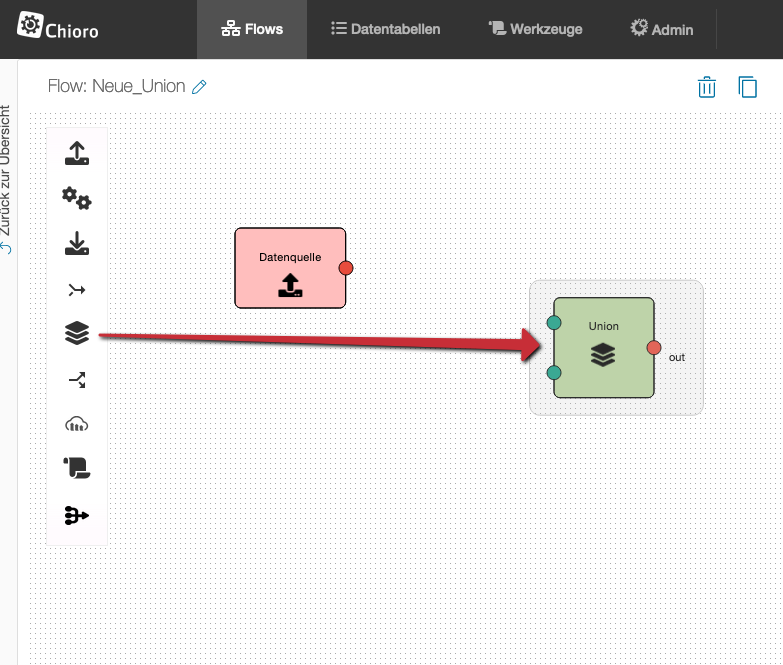This screenshot has width=783, height=665.
Task: Select the scroll script tool in palette
Action: pyautogui.click(x=77, y=469)
